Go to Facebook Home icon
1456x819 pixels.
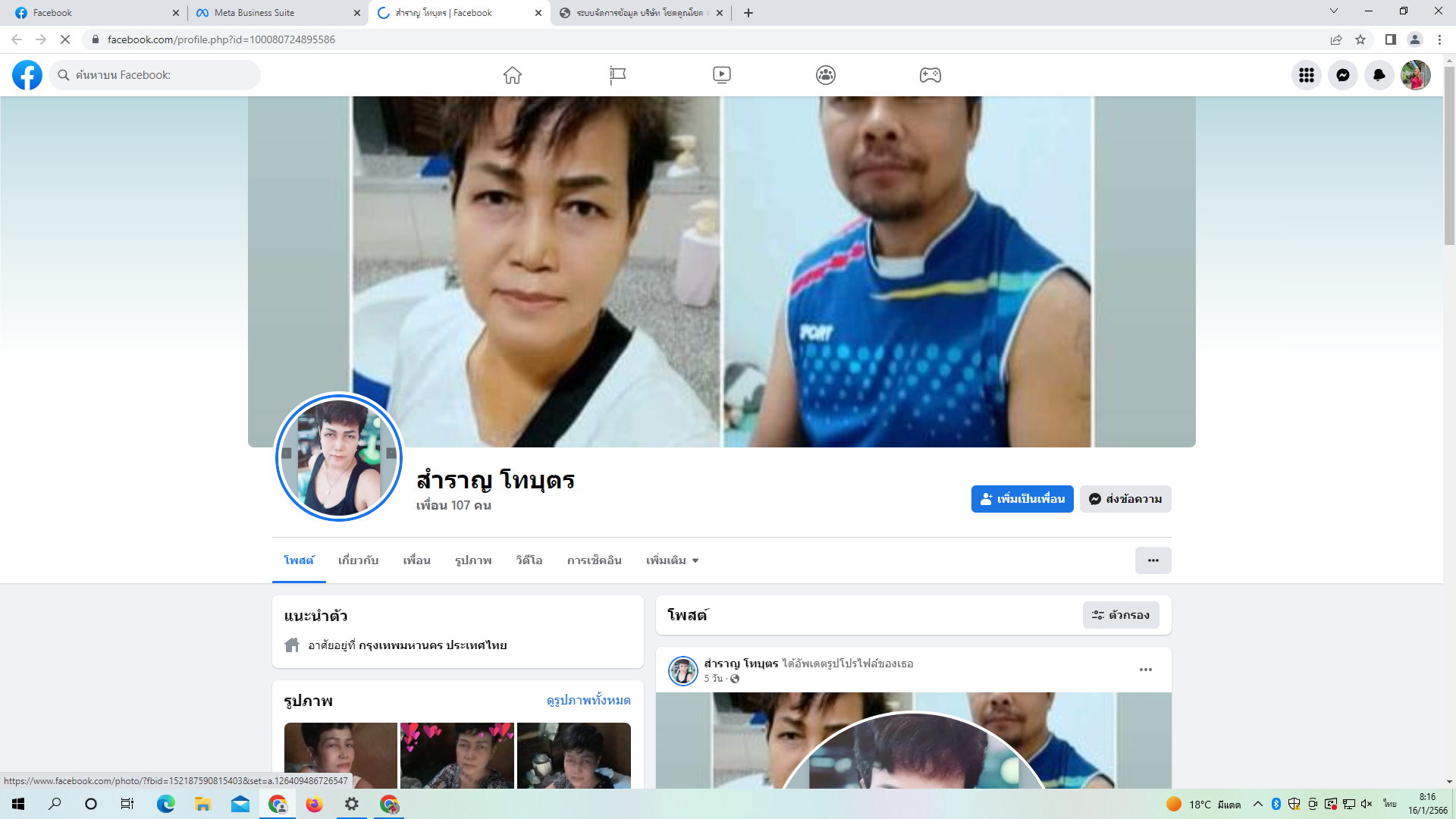tap(513, 75)
